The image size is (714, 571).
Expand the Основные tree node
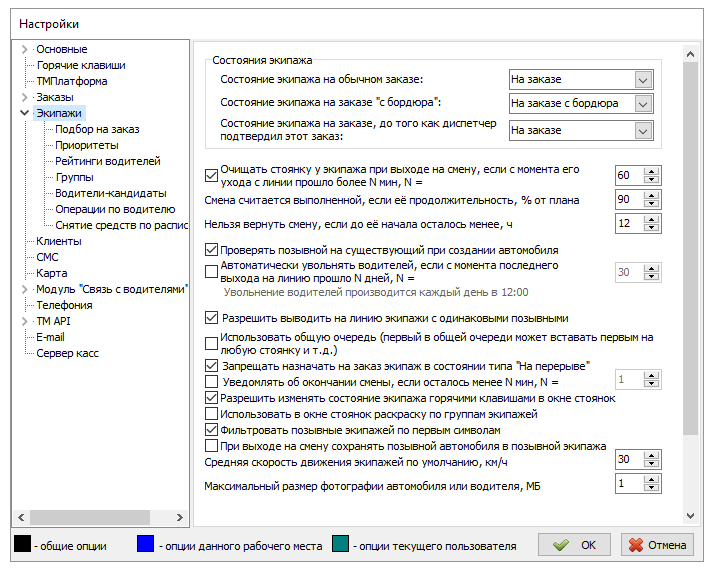[24, 49]
